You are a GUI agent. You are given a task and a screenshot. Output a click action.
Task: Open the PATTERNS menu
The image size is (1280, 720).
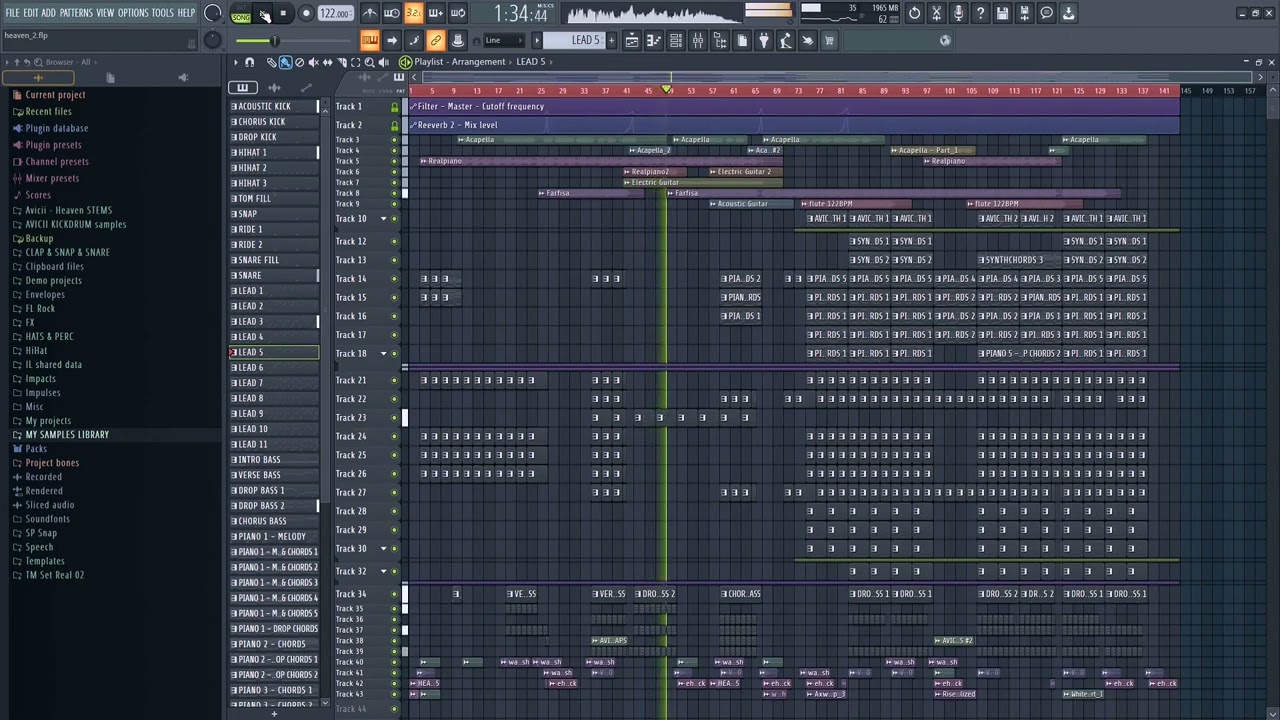tap(76, 13)
